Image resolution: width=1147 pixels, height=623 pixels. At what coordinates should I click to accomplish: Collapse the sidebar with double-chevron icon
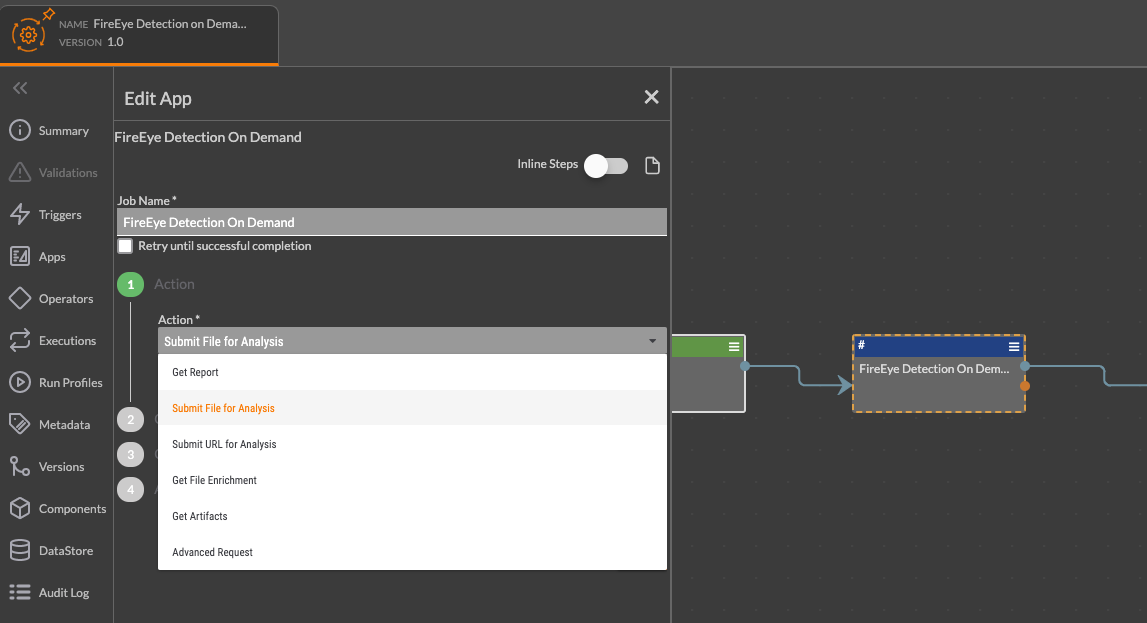[x=20, y=88]
